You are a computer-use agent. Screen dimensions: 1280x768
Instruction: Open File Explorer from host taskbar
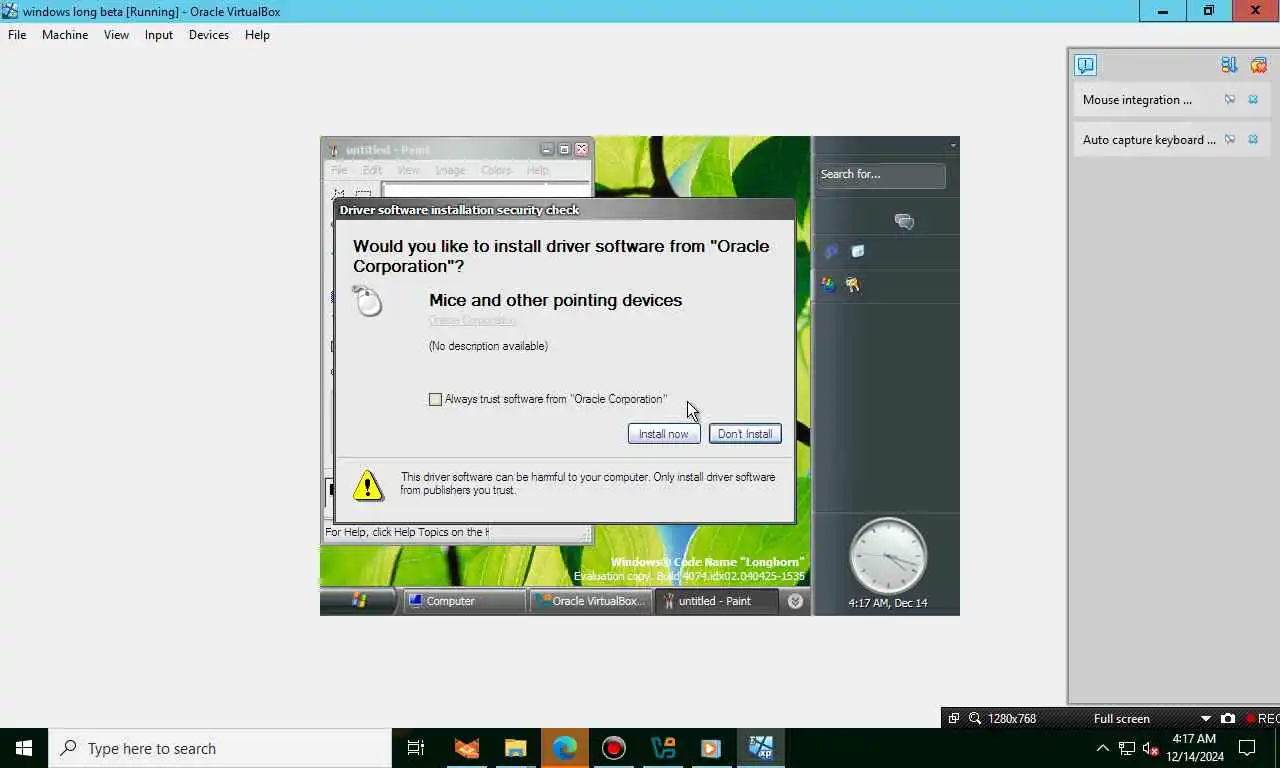point(515,748)
